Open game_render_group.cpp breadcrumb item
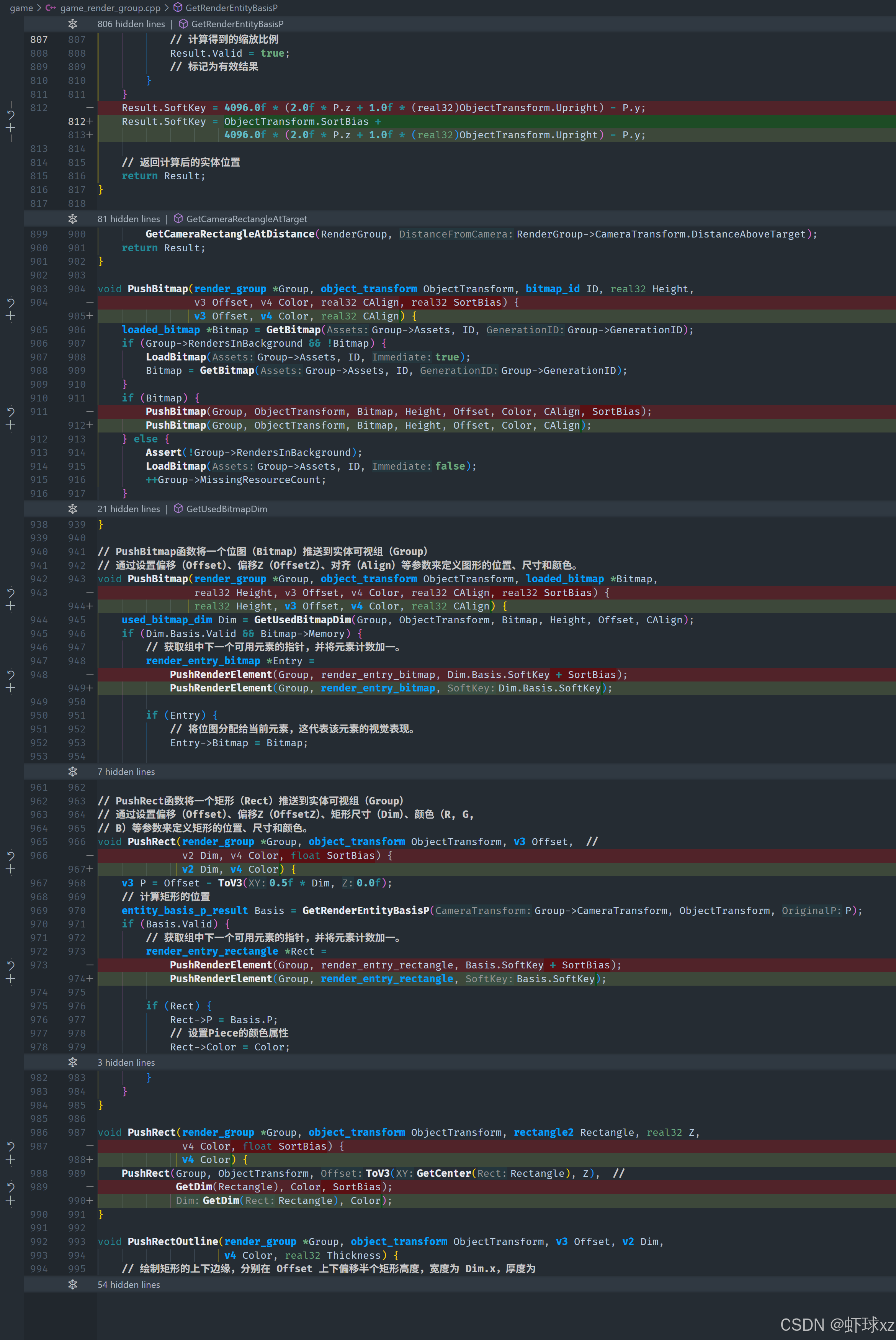 tap(110, 8)
